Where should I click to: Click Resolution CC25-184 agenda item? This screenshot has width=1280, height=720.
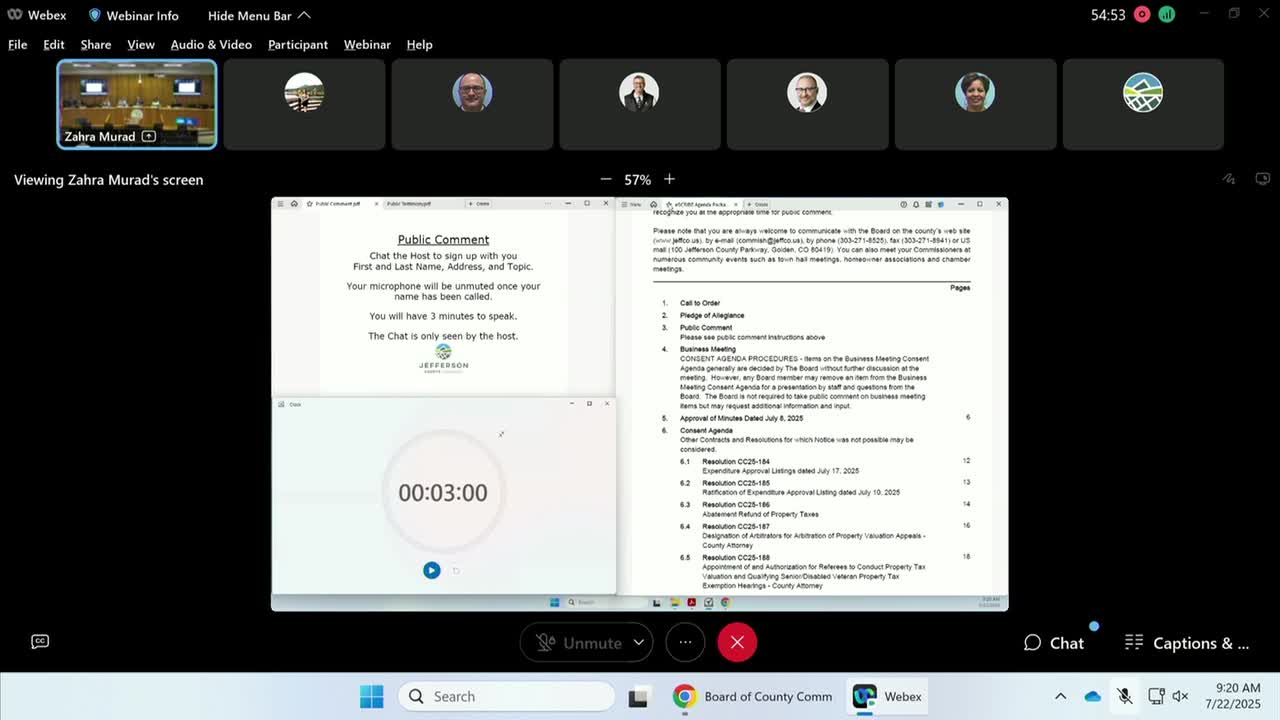736,462
